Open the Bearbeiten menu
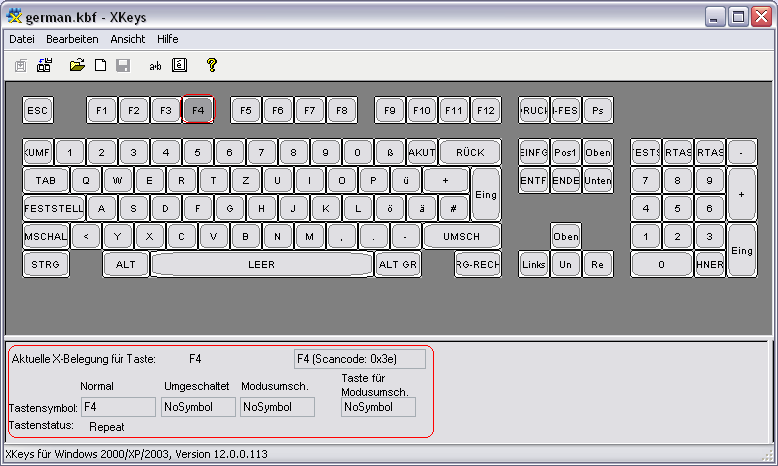Screen dimensions: 778x466 tap(72, 39)
